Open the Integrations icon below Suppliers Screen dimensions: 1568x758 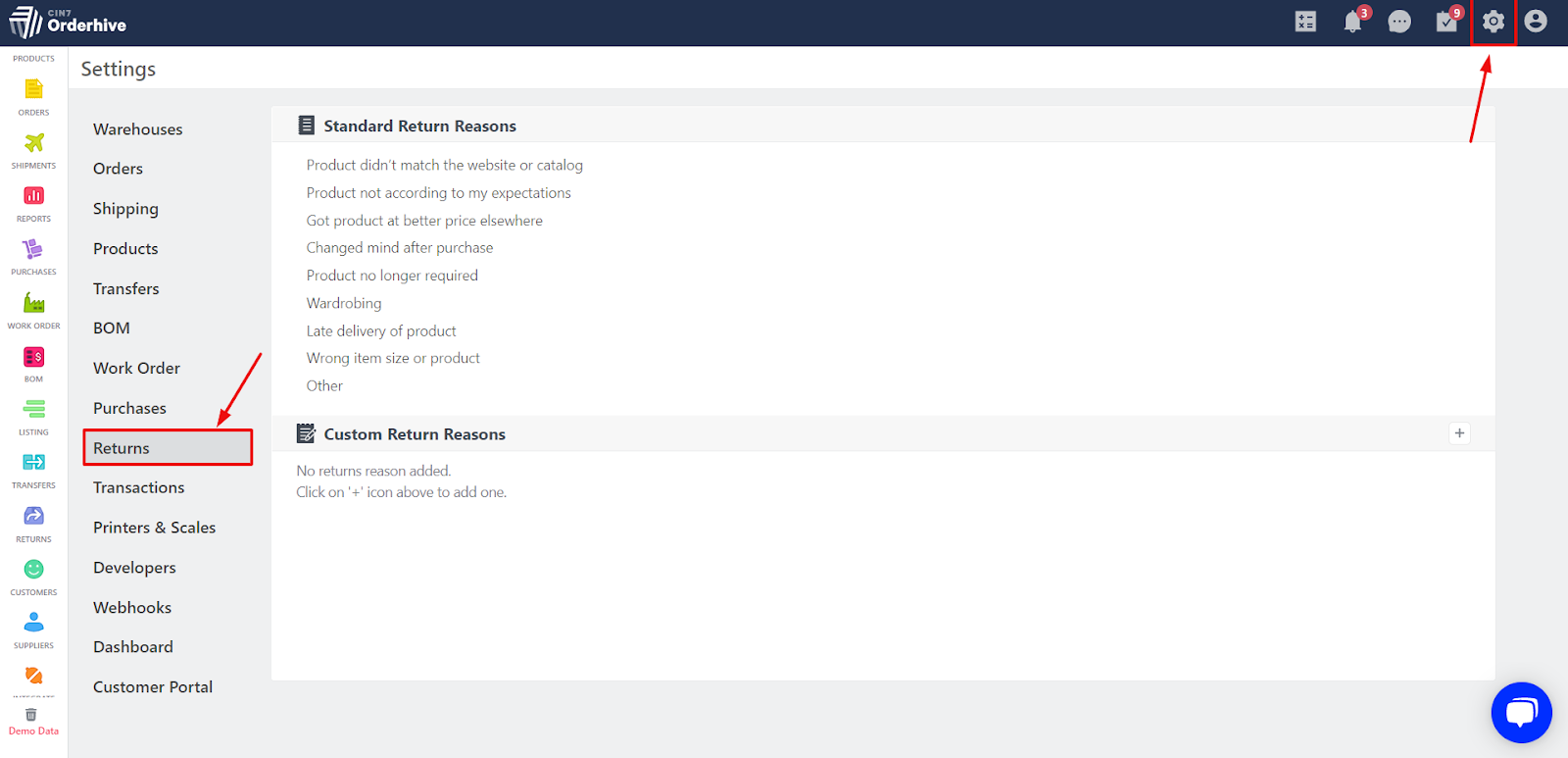point(33,676)
